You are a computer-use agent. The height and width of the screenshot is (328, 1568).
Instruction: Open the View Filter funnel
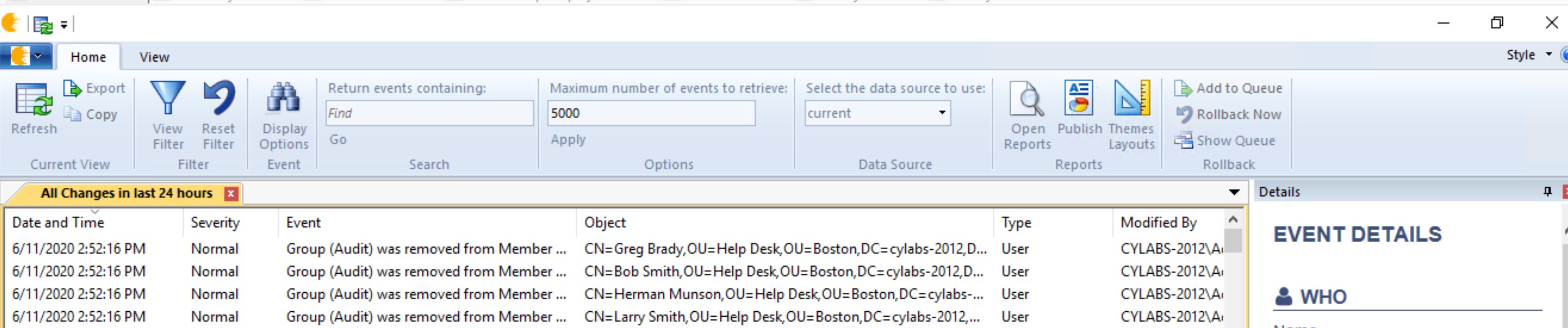(x=168, y=98)
